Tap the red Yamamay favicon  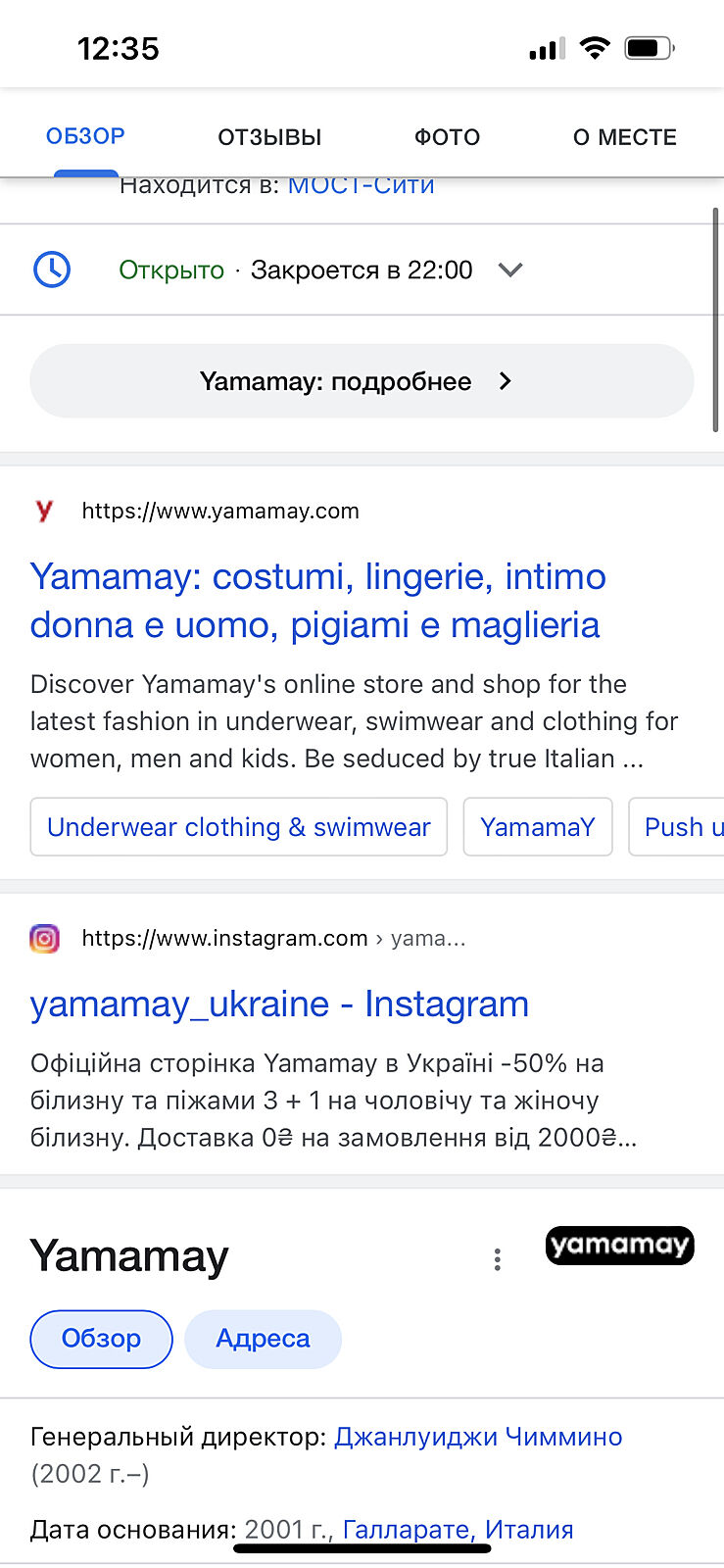[44, 511]
